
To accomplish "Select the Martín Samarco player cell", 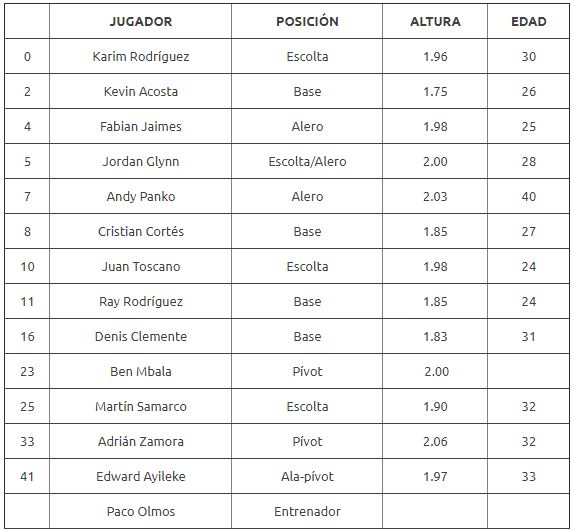I will (x=141, y=407).
